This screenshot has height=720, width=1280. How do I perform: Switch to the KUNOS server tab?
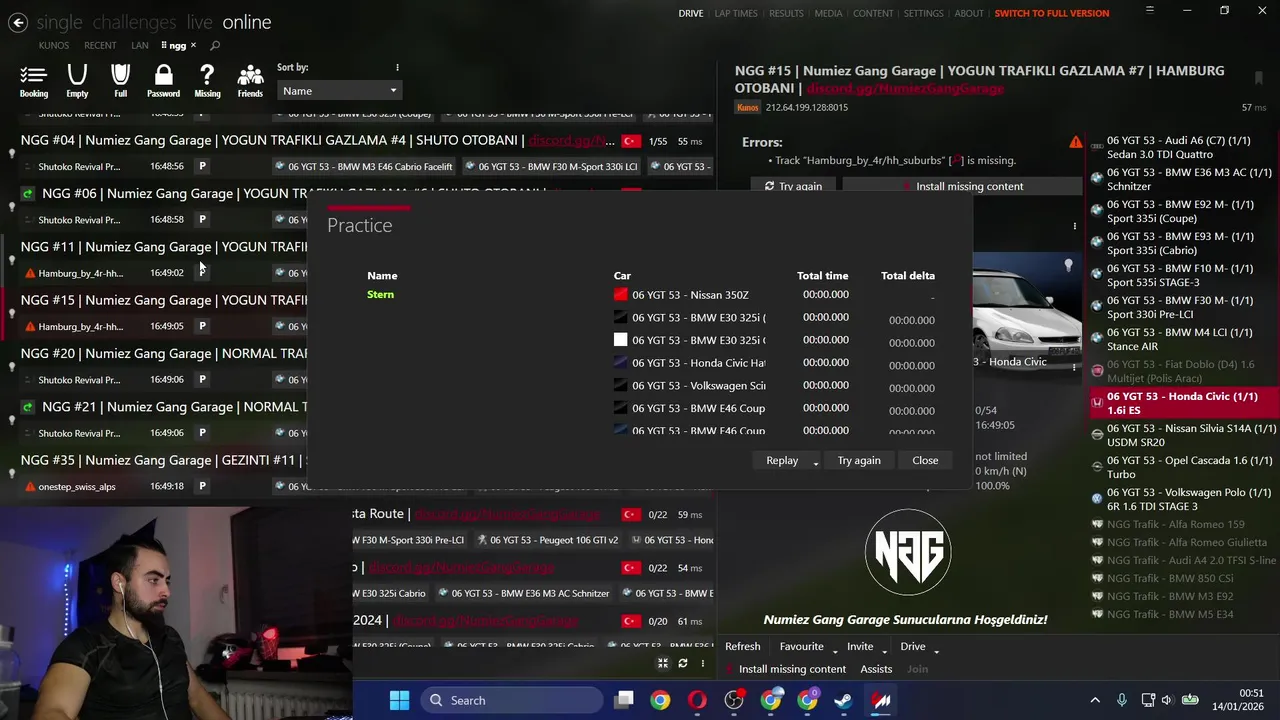pyautogui.click(x=54, y=45)
